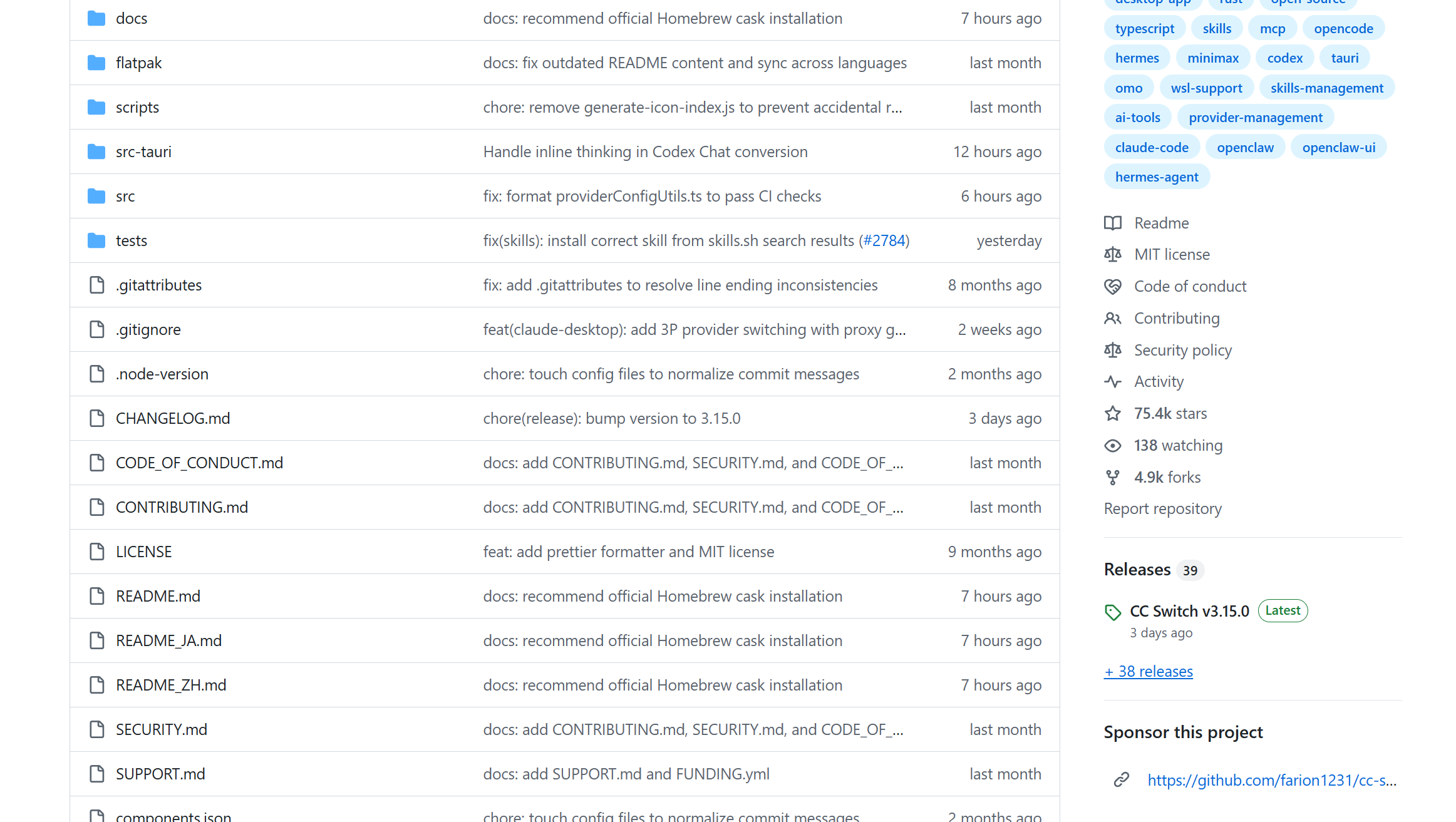The height and width of the screenshot is (822, 1456).
Task: Select the hermes-agent topic tag
Action: tap(1157, 177)
